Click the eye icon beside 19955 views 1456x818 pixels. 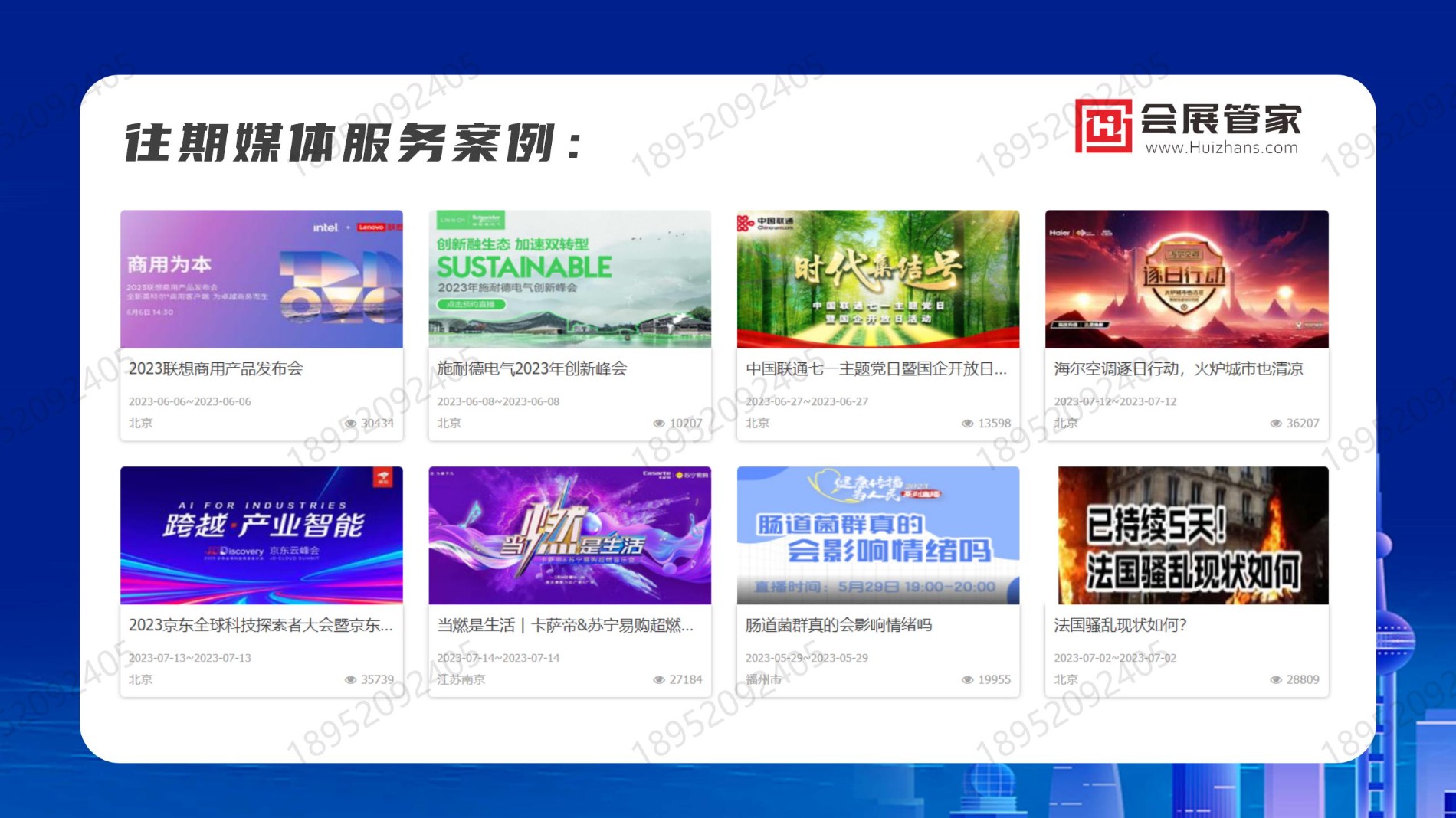click(967, 680)
